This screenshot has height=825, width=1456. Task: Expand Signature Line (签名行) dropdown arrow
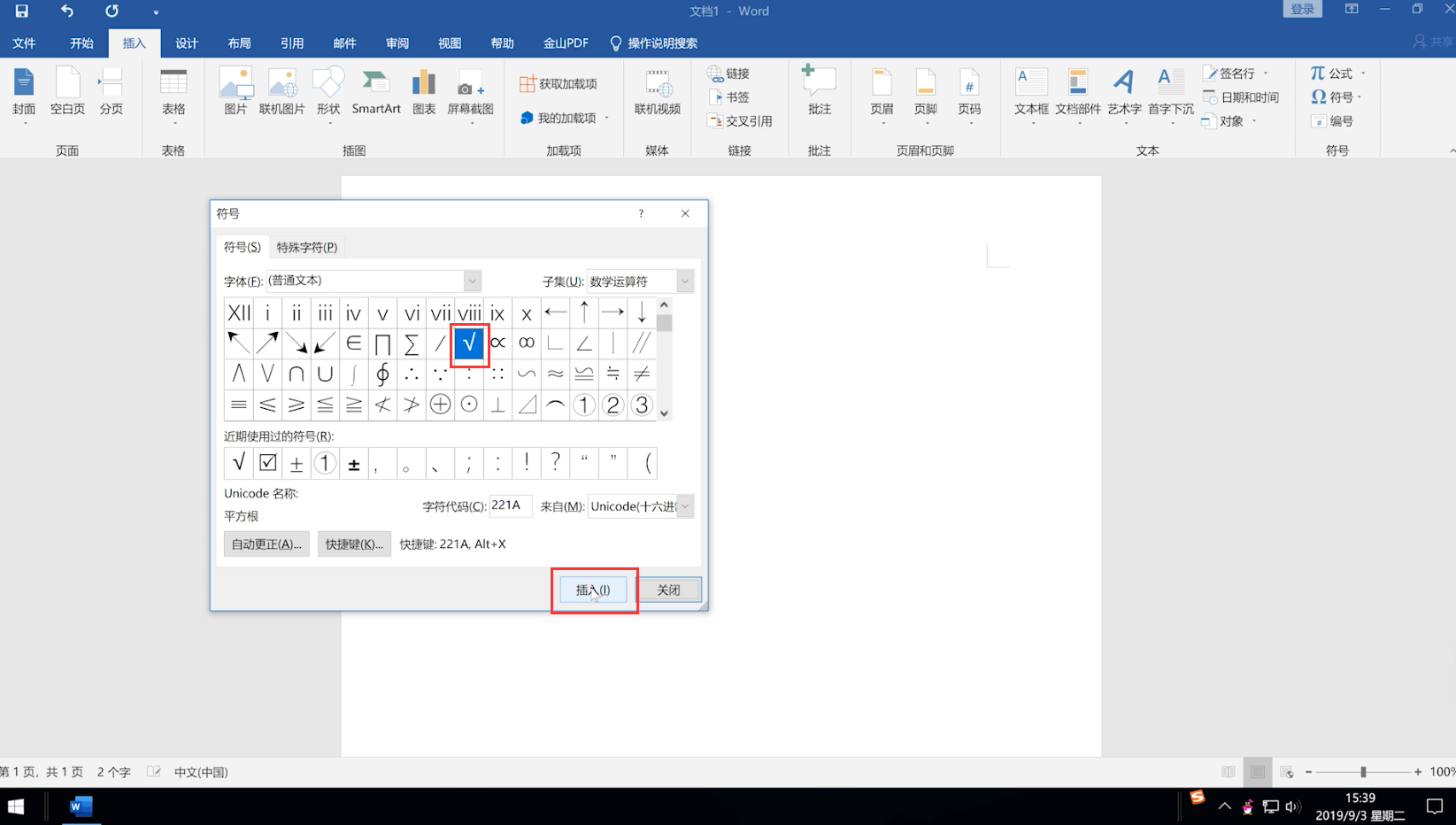[1266, 73]
